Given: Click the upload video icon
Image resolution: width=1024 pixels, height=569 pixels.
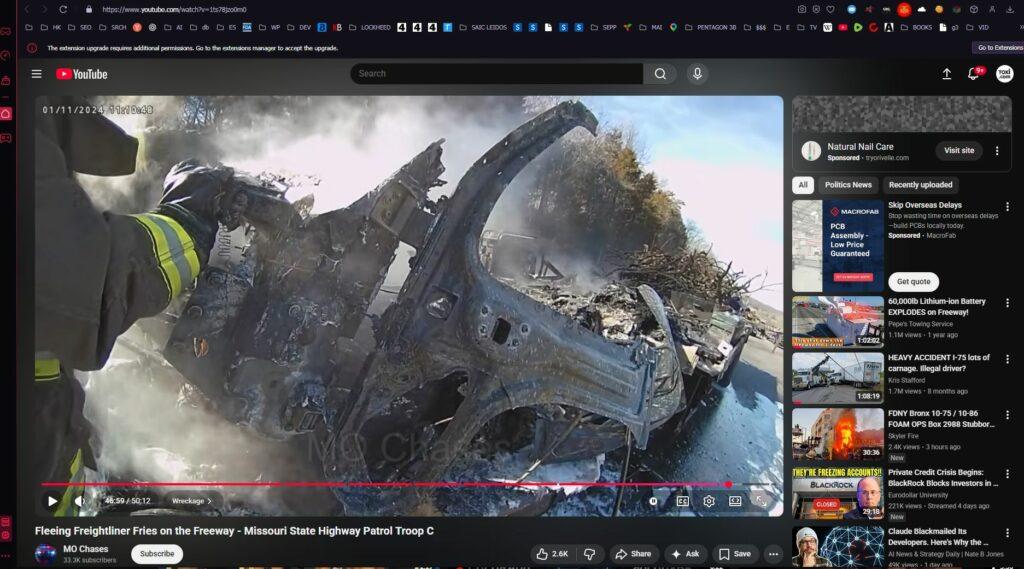Looking at the screenshot, I should click(x=947, y=74).
